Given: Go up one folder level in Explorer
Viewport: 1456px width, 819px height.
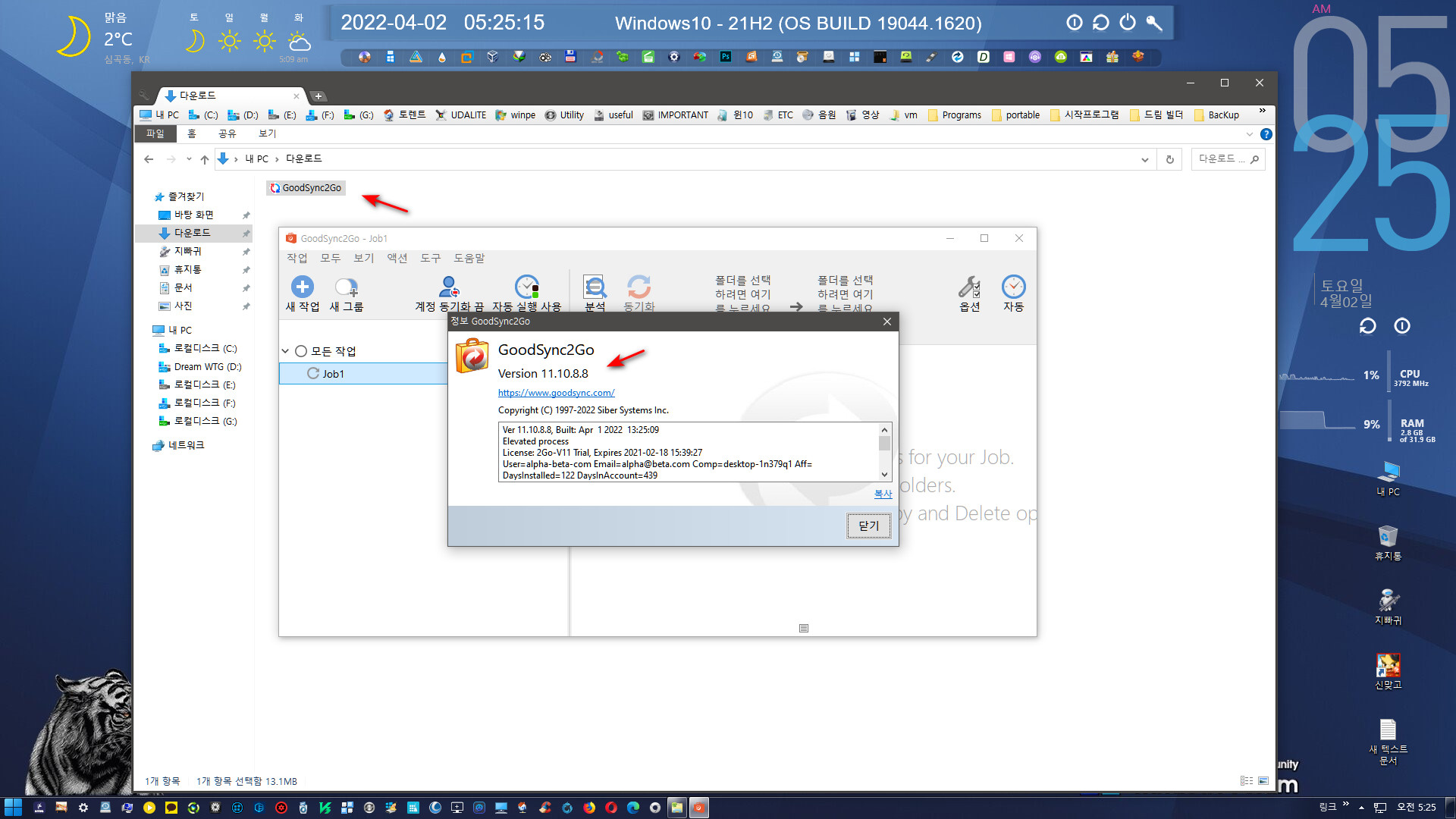Looking at the screenshot, I should click(x=204, y=159).
